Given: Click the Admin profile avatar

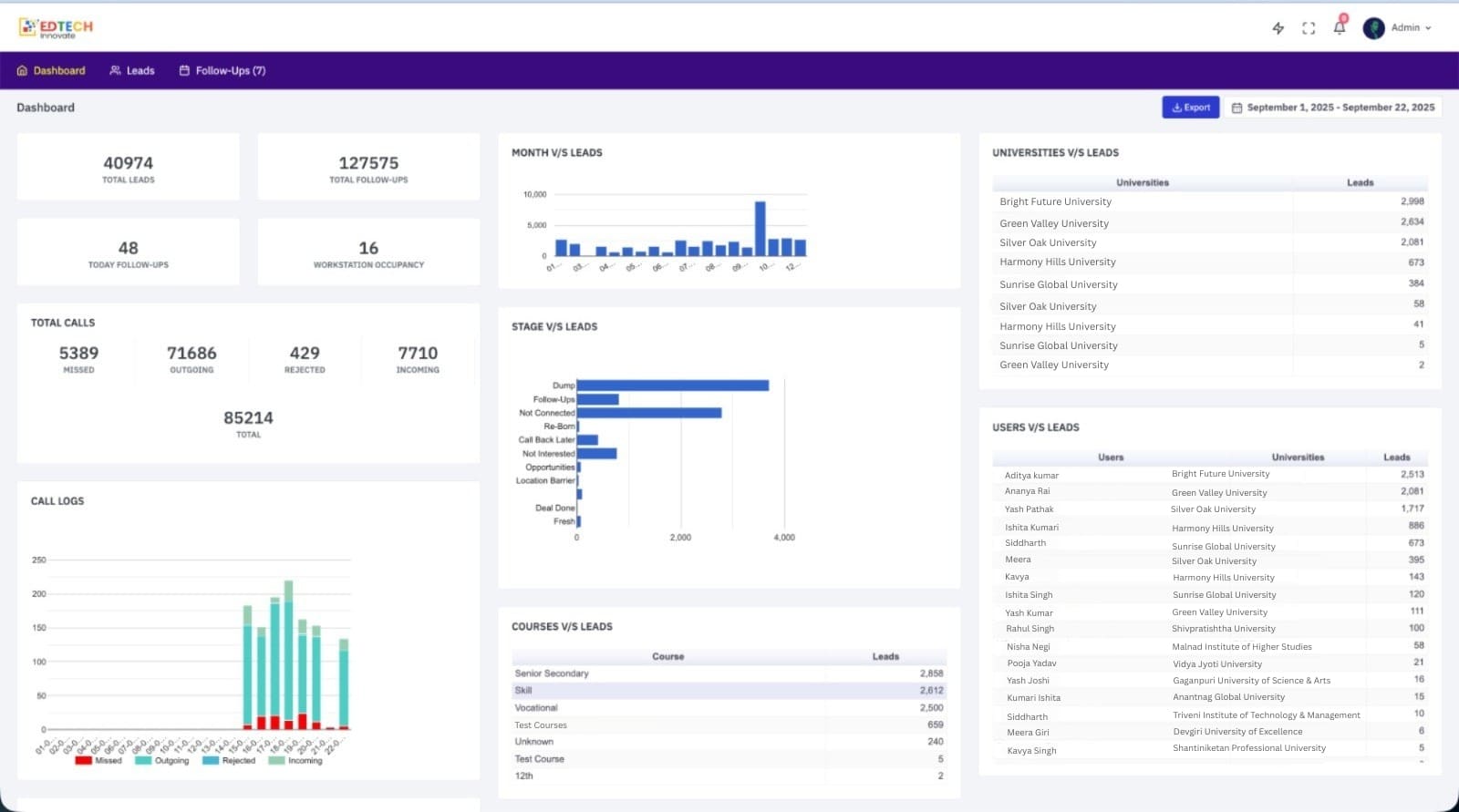Looking at the screenshot, I should (x=1373, y=28).
